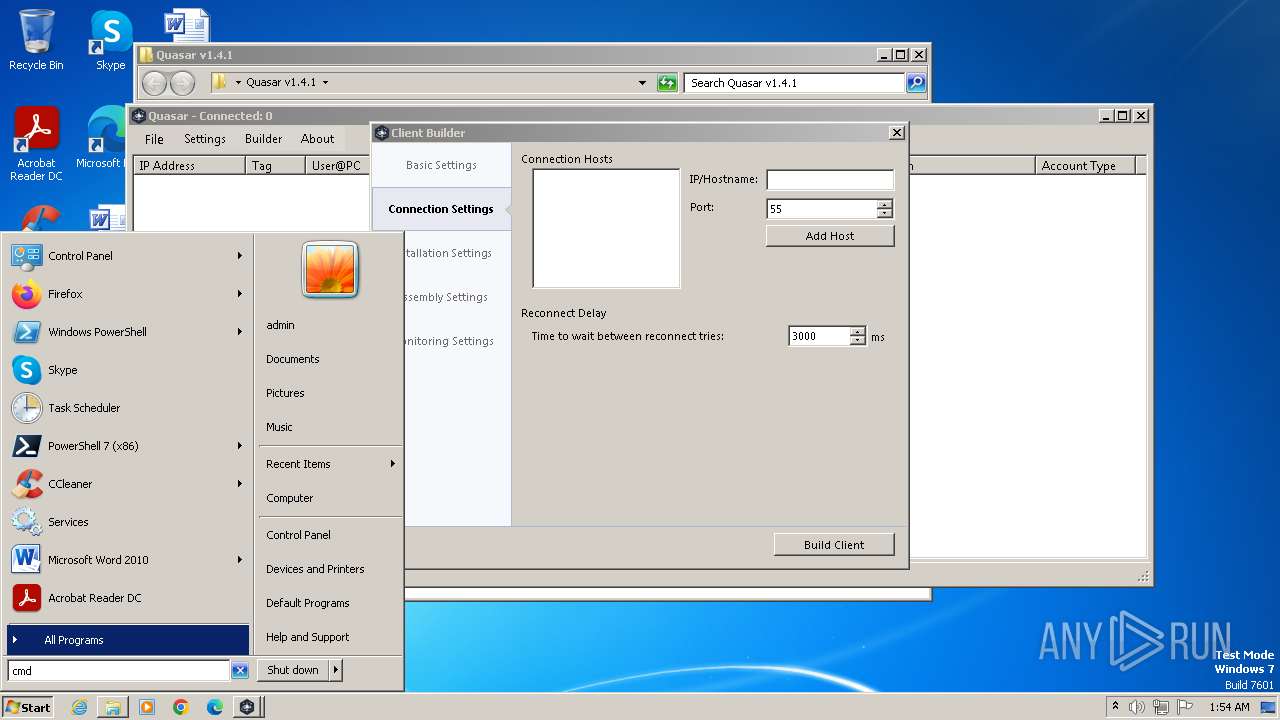Open Control Panel icon in Start menu
This screenshot has height=720, width=1280.
click(x=26, y=256)
